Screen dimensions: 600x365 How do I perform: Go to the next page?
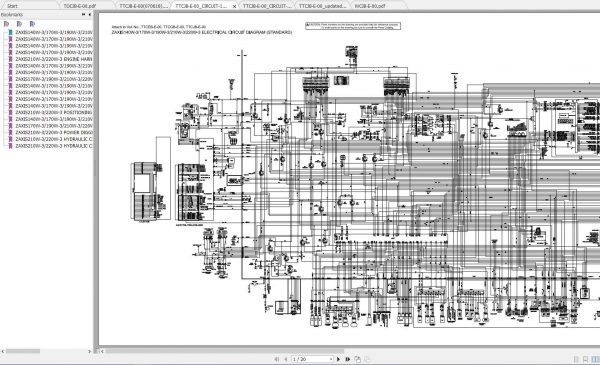pos(338,359)
